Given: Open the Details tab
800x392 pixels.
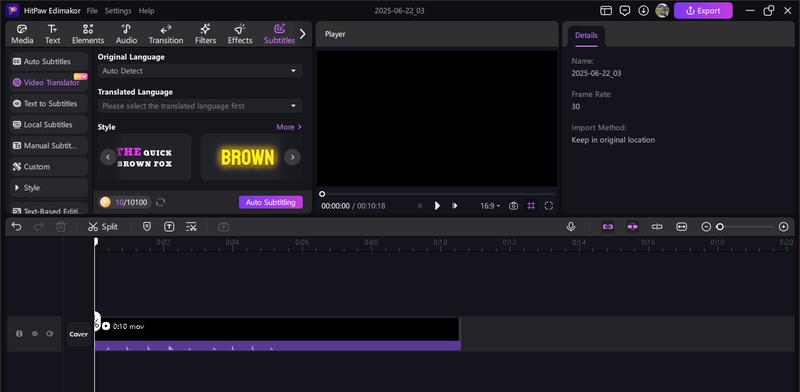Looking at the screenshot, I should [586, 35].
